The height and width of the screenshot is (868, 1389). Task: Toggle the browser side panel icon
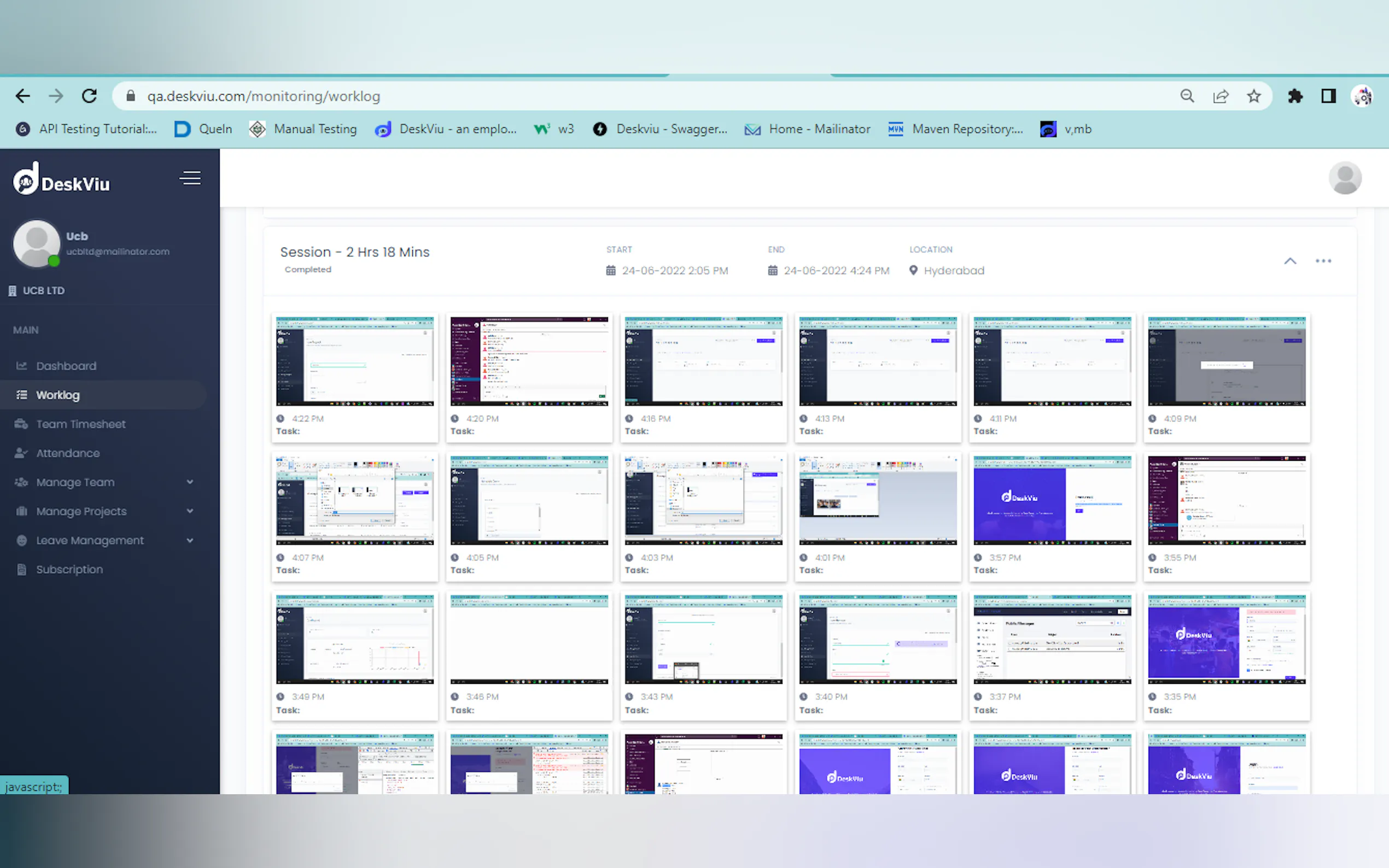[x=1329, y=96]
